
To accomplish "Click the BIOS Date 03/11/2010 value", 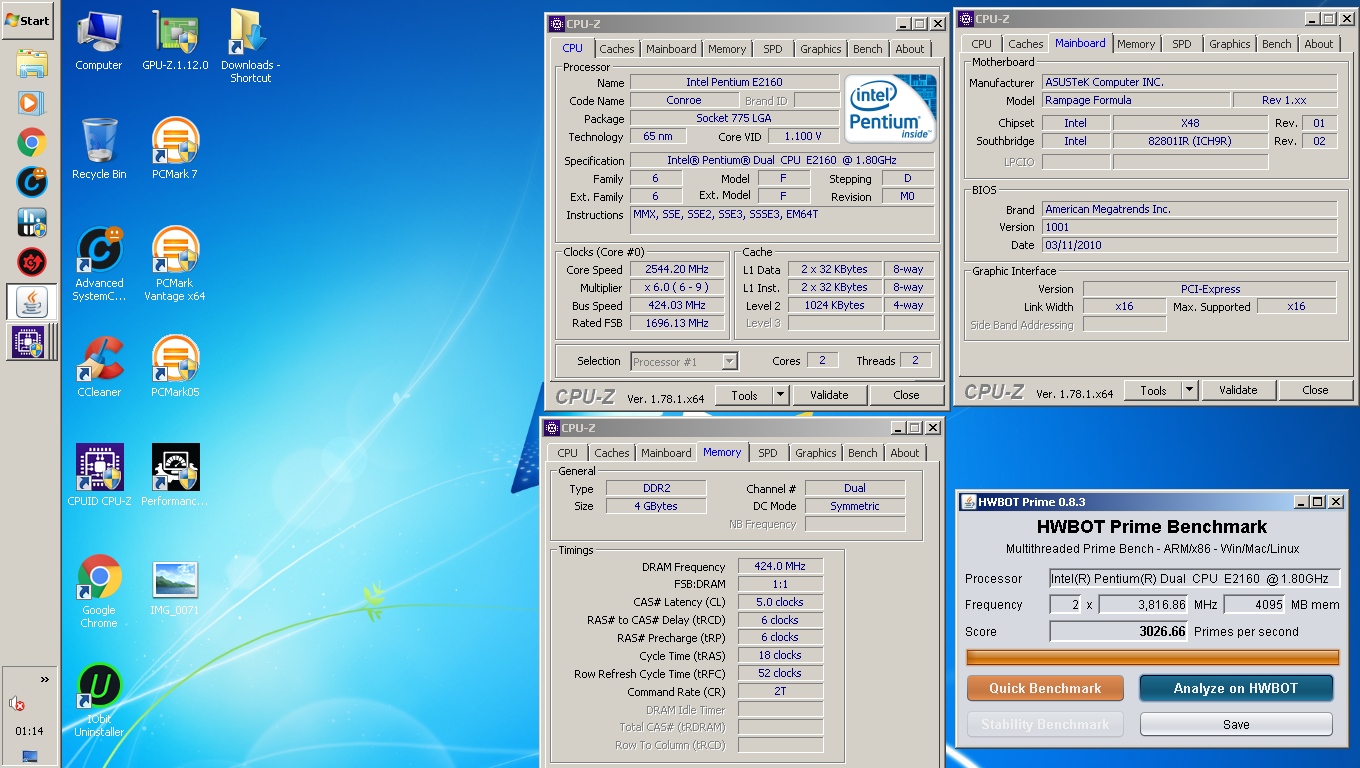I will coord(1189,245).
